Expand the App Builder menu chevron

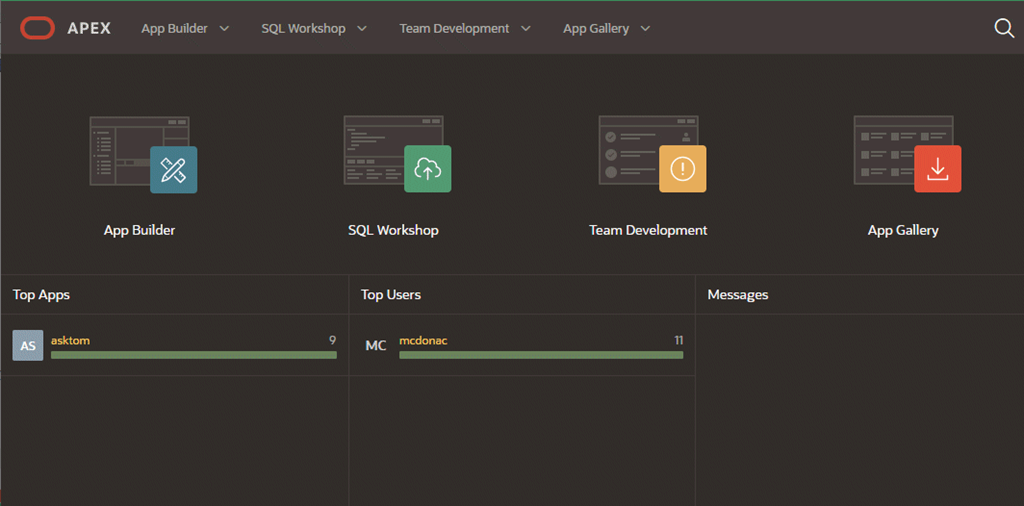coord(224,29)
